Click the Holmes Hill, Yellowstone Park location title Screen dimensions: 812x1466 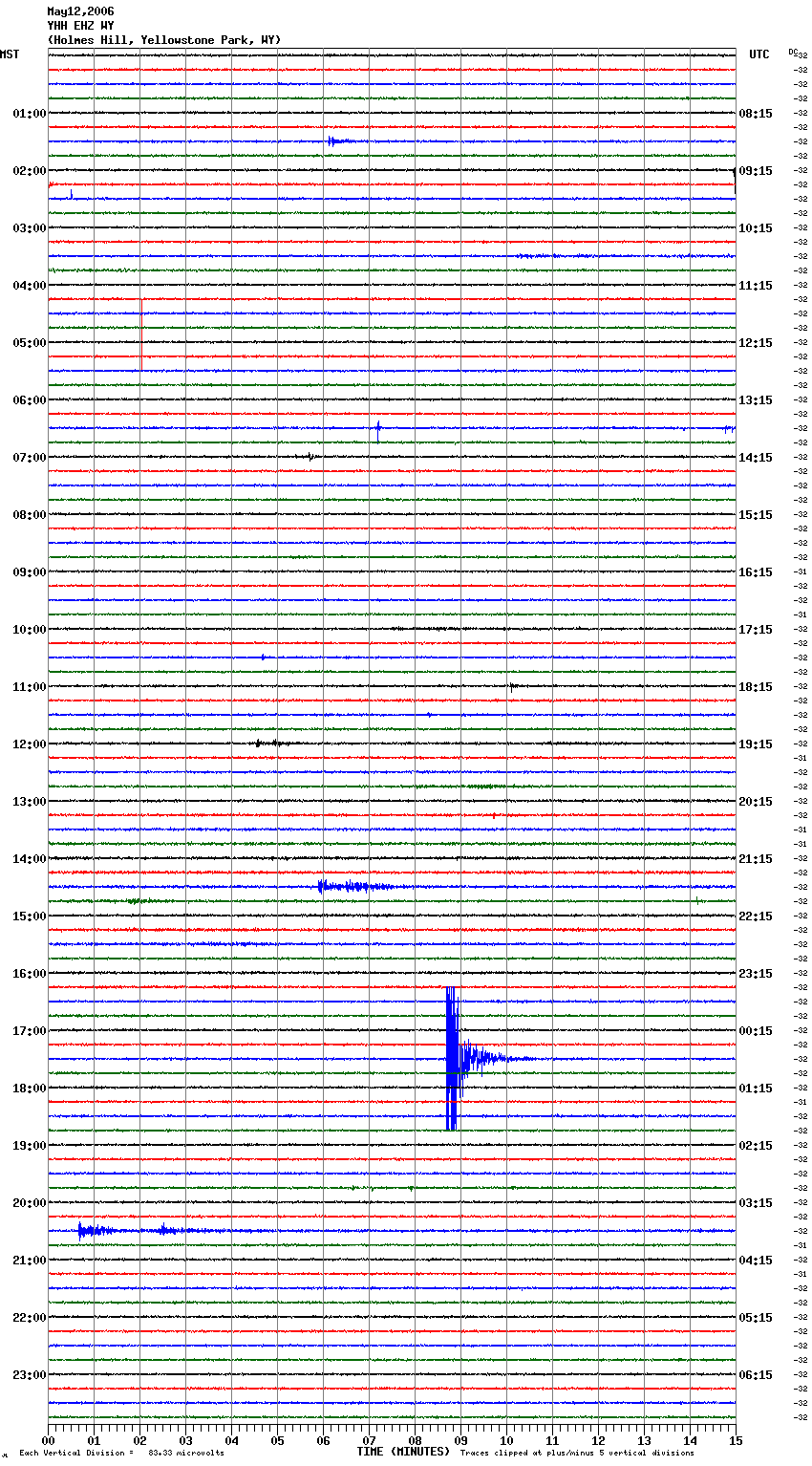click(164, 40)
